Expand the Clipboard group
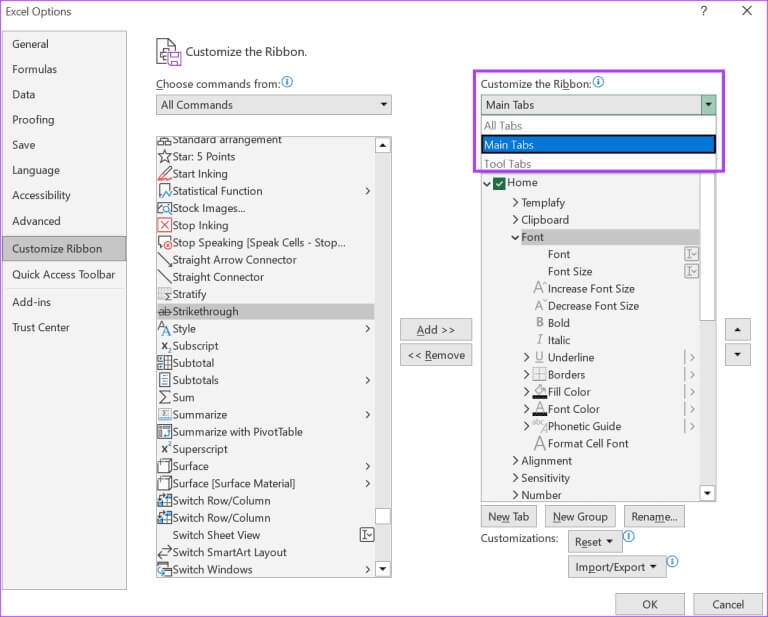 click(x=516, y=220)
